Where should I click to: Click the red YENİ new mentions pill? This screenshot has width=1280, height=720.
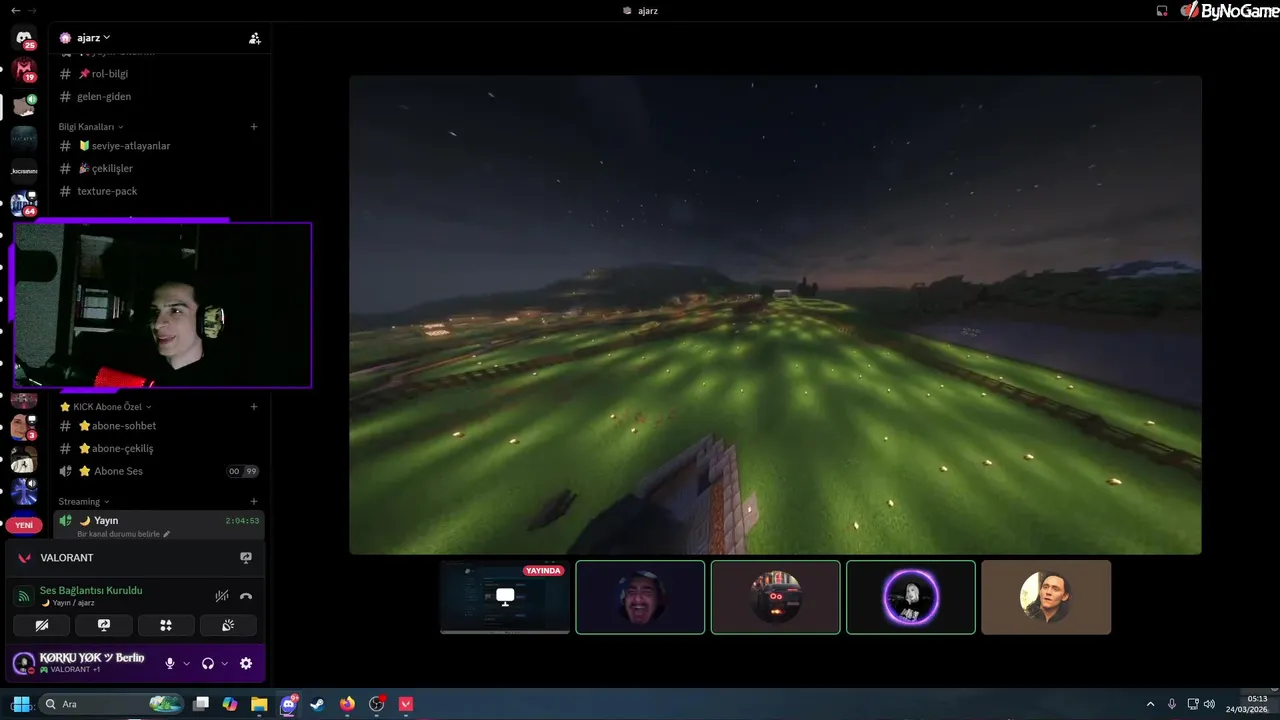(x=24, y=525)
